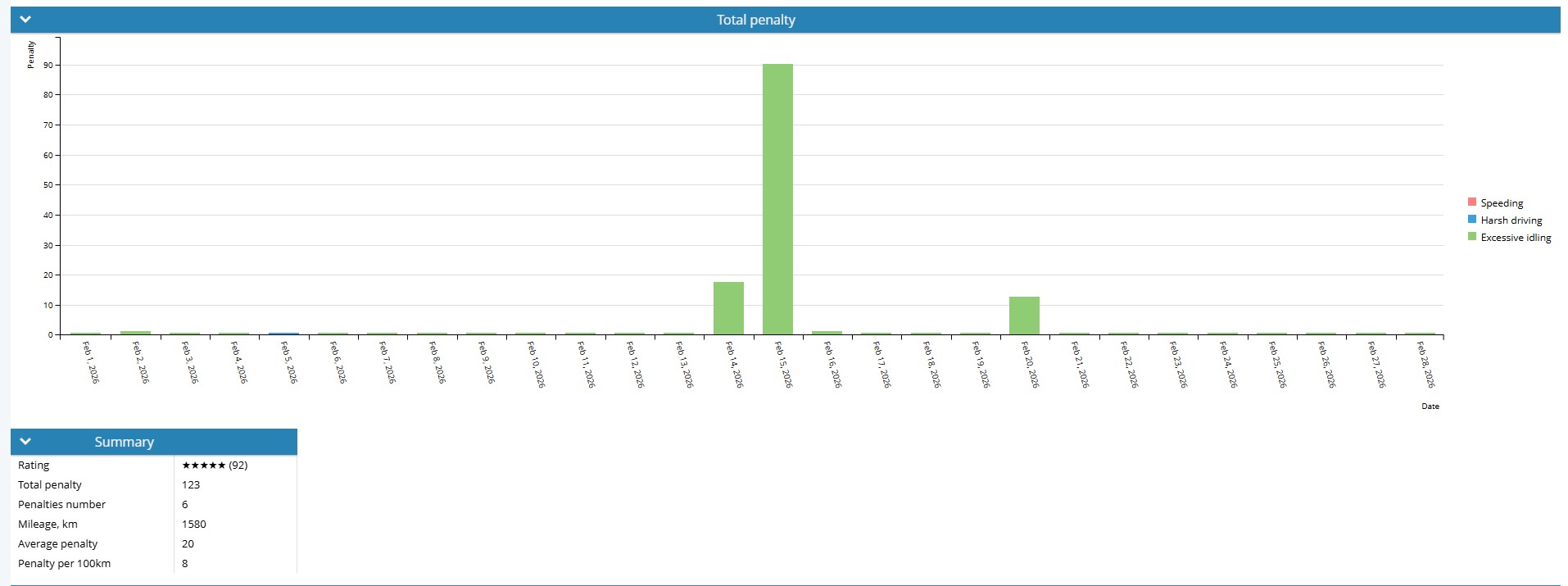Image resolution: width=1568 pixels, height=586 pixels.
Task: Select the Feb 14 excessive idling bar
Action: tap(728, 308)
